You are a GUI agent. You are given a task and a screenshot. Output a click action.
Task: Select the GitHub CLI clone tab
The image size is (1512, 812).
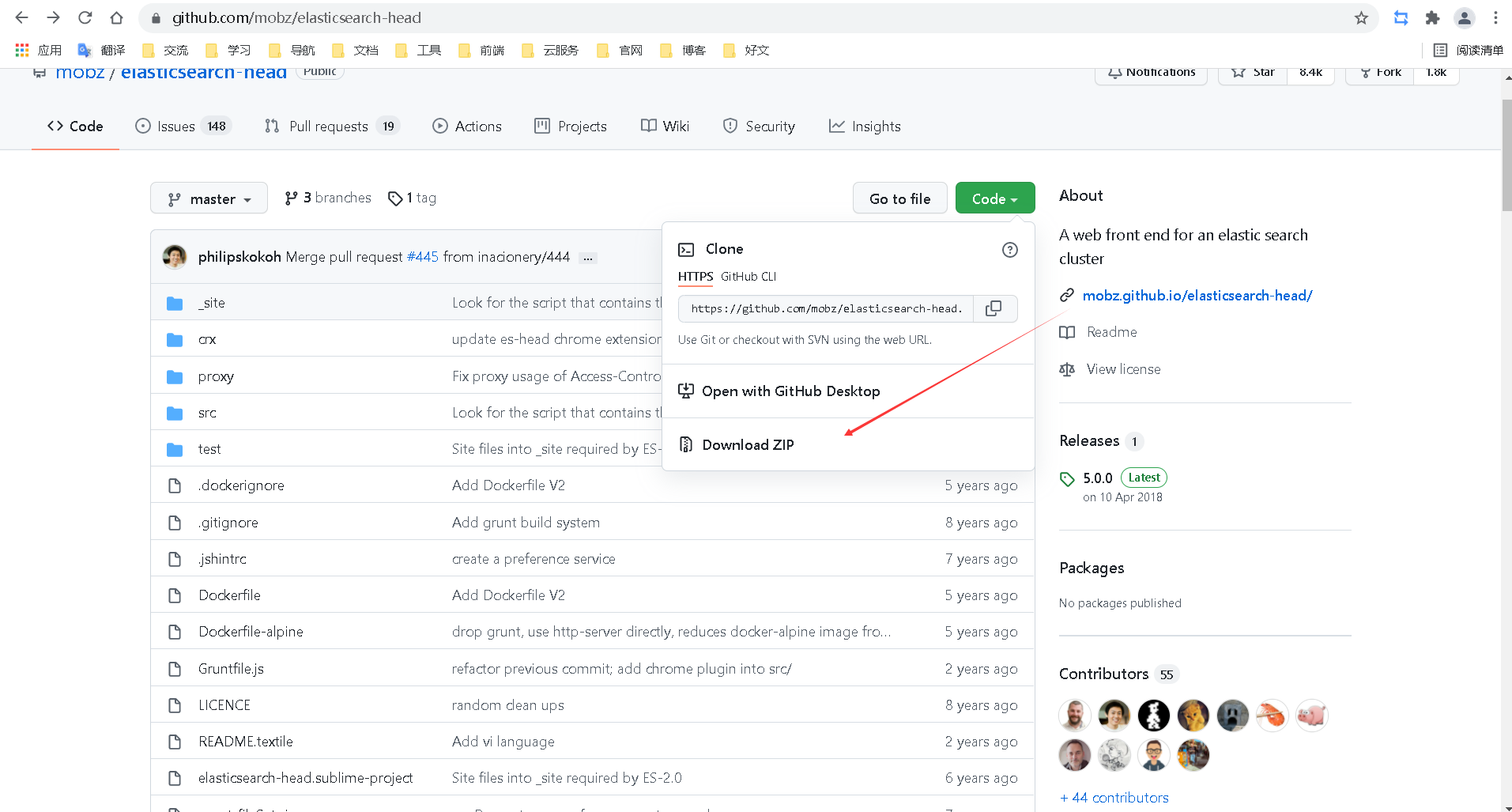[748, 277]
